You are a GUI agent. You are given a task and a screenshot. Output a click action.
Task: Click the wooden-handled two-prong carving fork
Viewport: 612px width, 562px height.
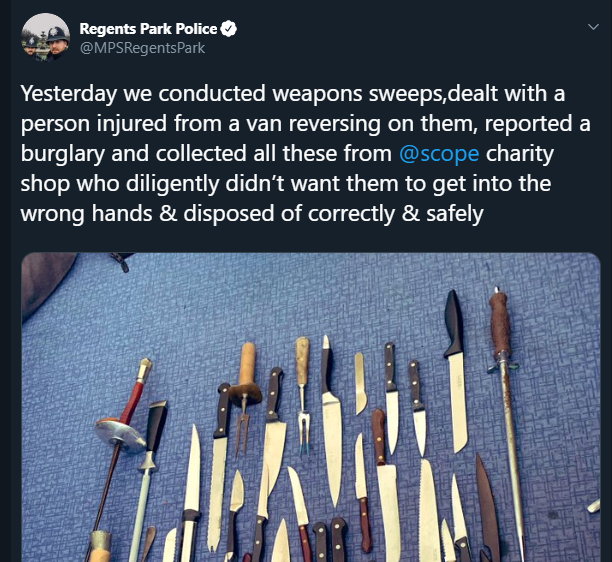click(245, 398)
